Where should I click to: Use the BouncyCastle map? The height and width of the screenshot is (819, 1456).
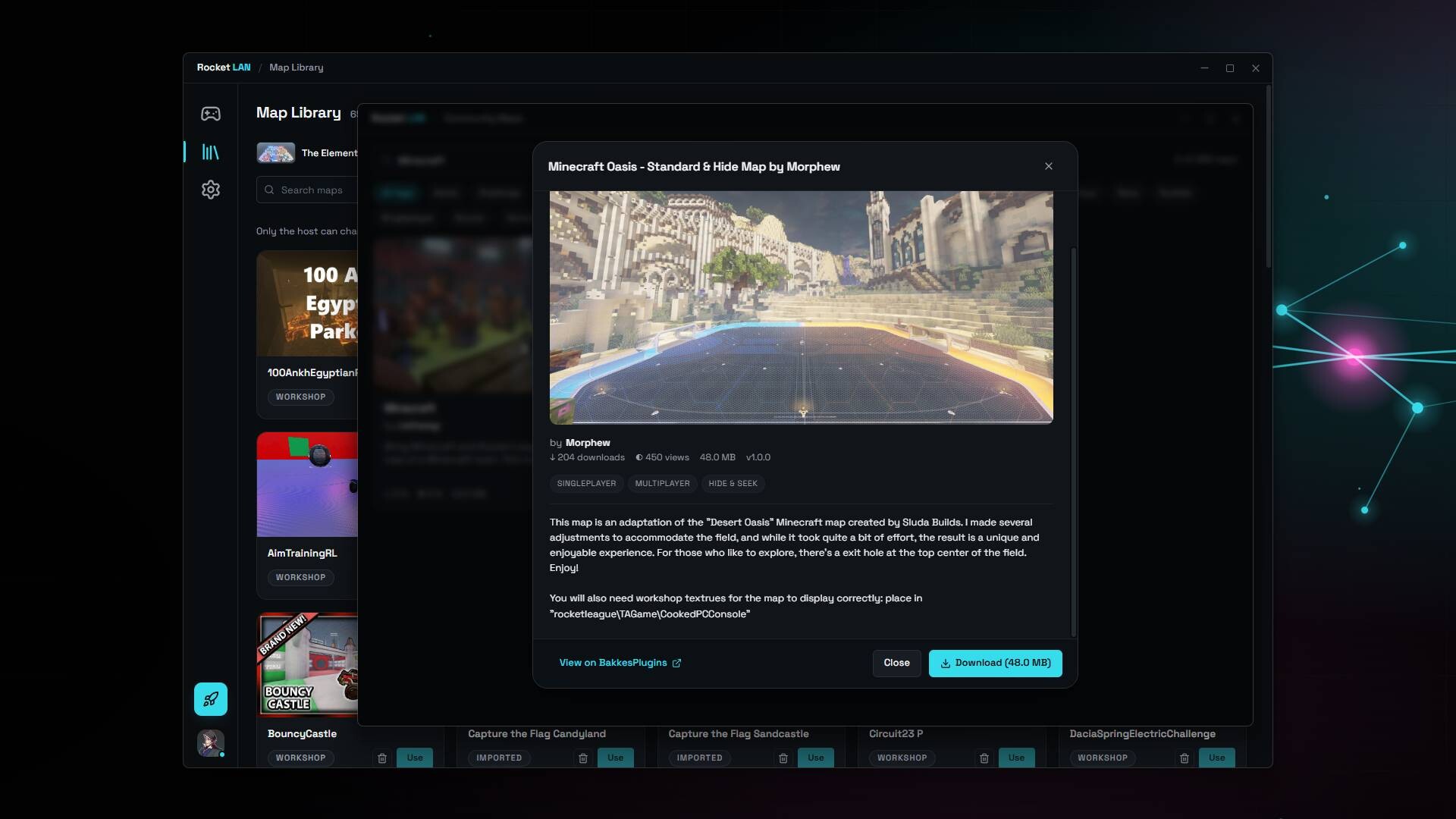click(415, 758)
